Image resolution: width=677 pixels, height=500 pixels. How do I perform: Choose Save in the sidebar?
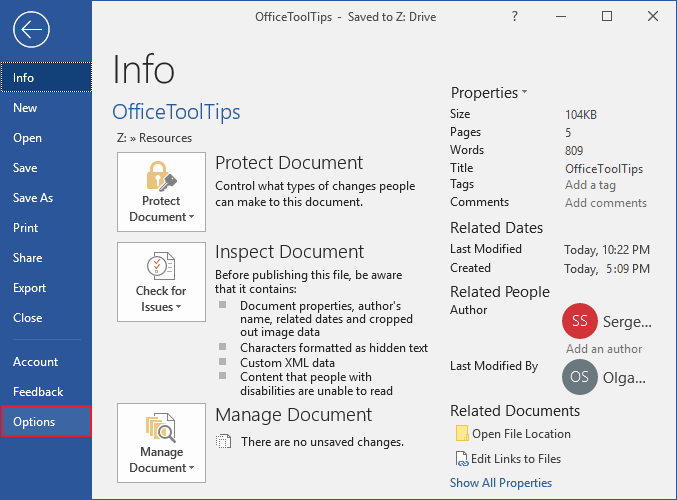click(x=46, y=168)
